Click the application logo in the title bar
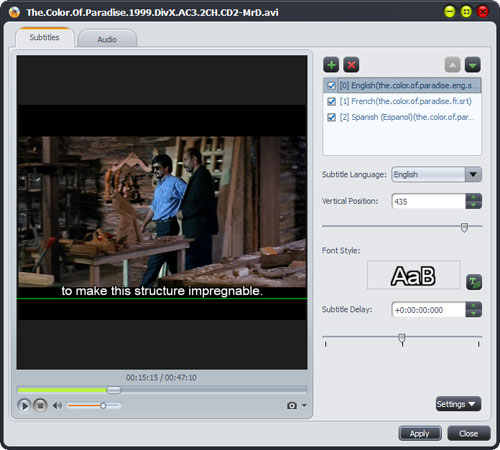Image resolution: width=500 pixels, height=450 pixels. 14,12
